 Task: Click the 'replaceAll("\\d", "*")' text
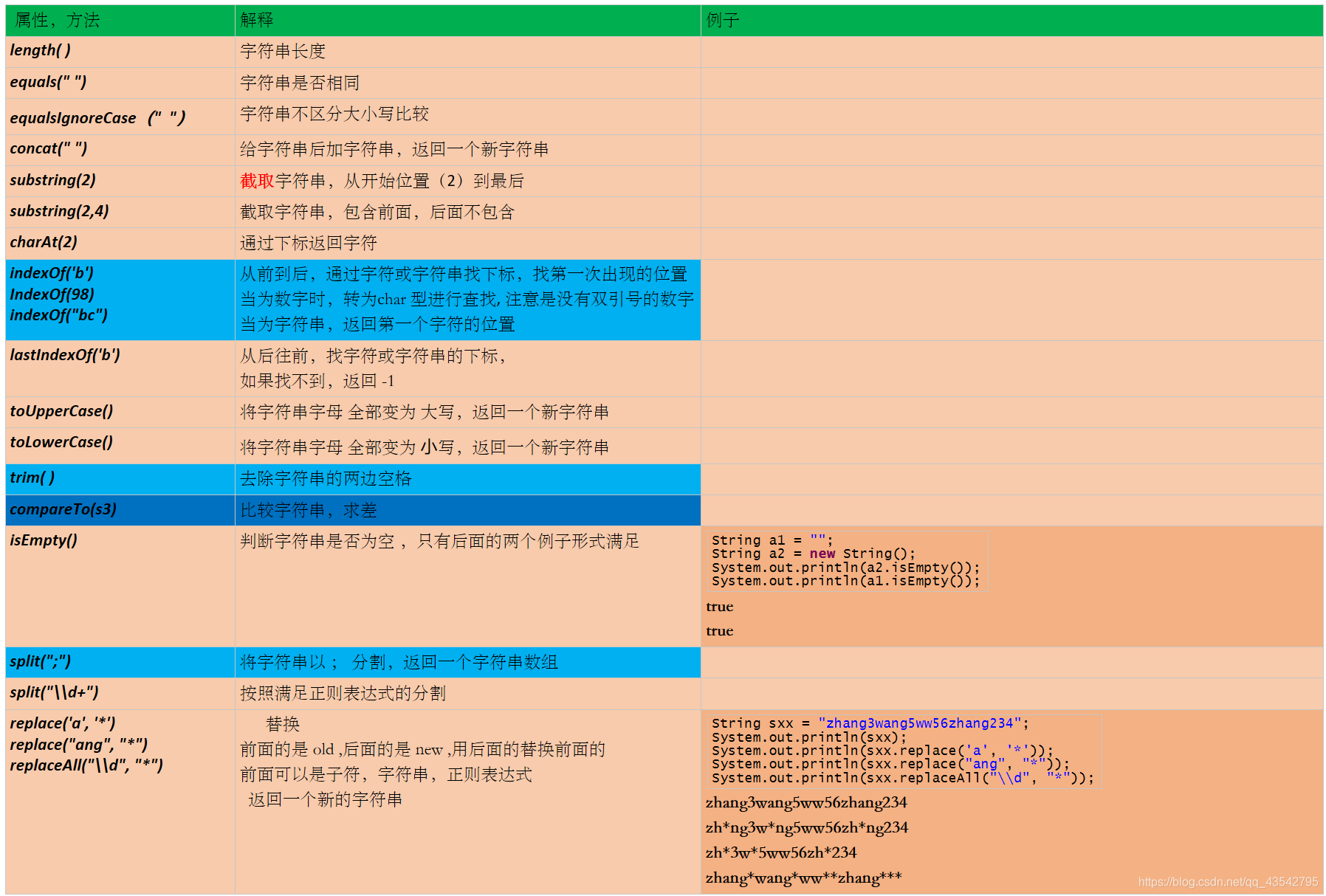click(86, 765)
